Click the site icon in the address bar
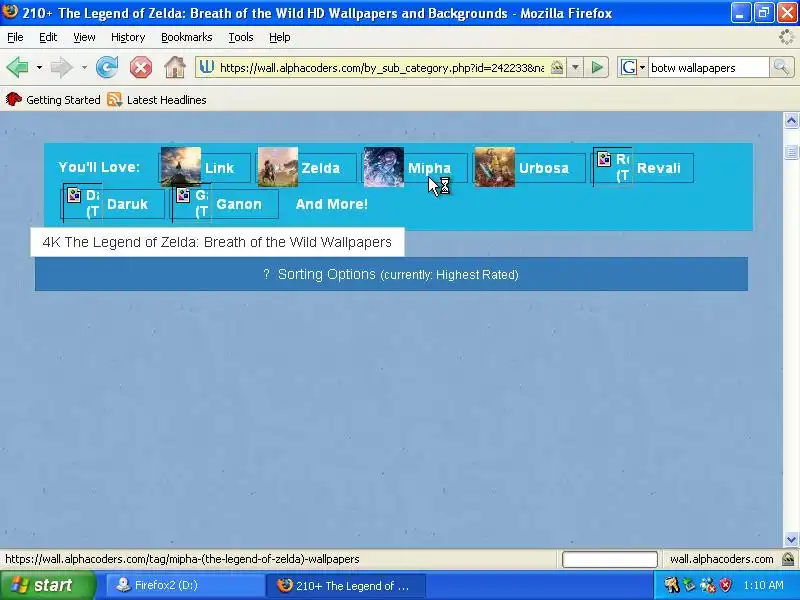 point(206,67)
